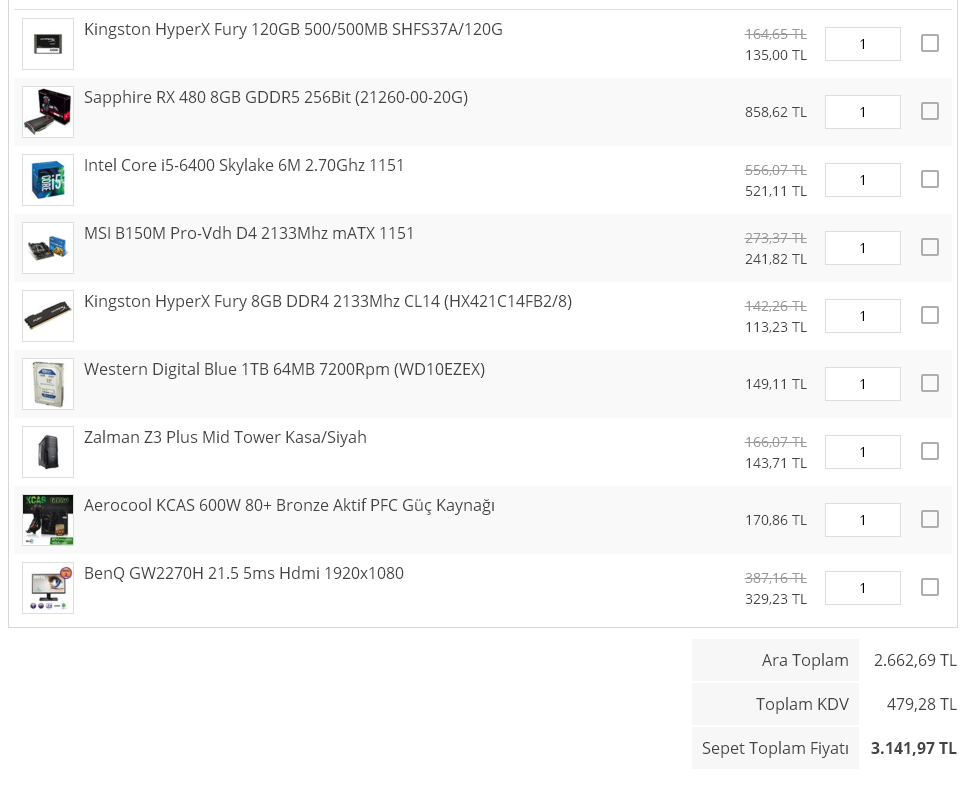Screen dimensions: 979x785
Task: Click the Western Digital Blue quantity field
Action: (862, 384)
